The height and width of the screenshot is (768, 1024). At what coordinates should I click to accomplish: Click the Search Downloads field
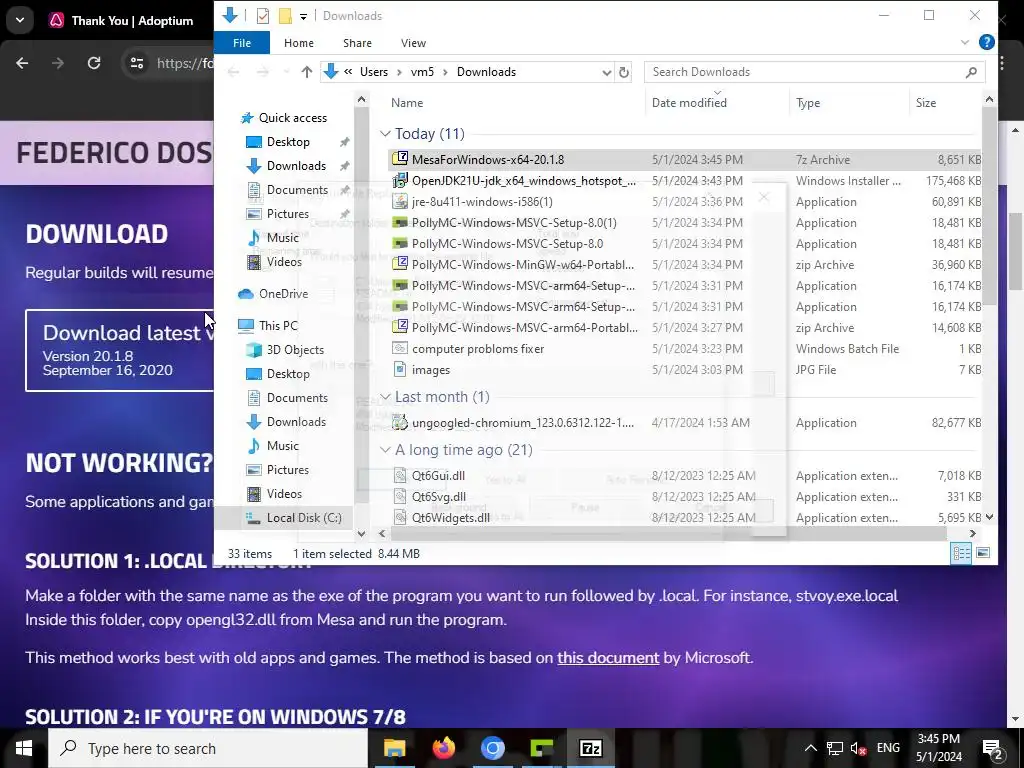tap(814, 72)
